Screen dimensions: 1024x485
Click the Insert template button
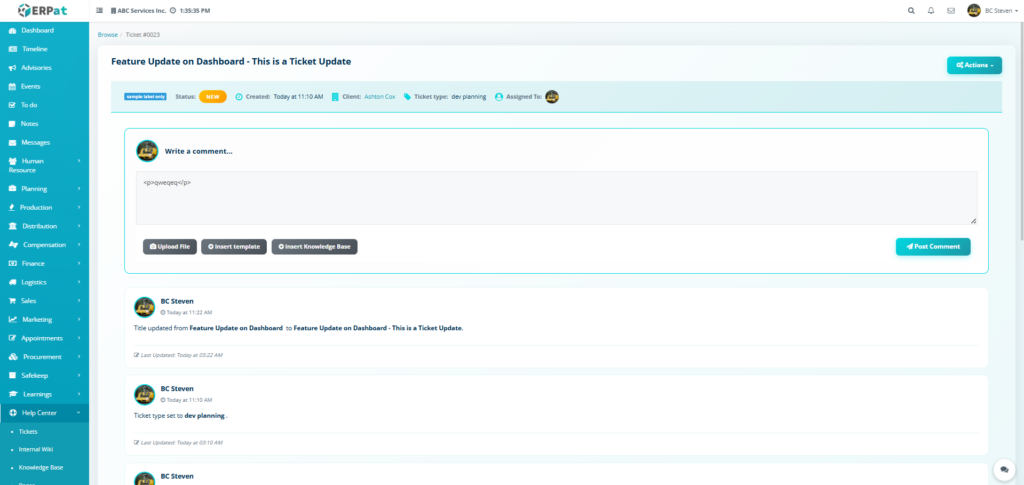(234, 246)
